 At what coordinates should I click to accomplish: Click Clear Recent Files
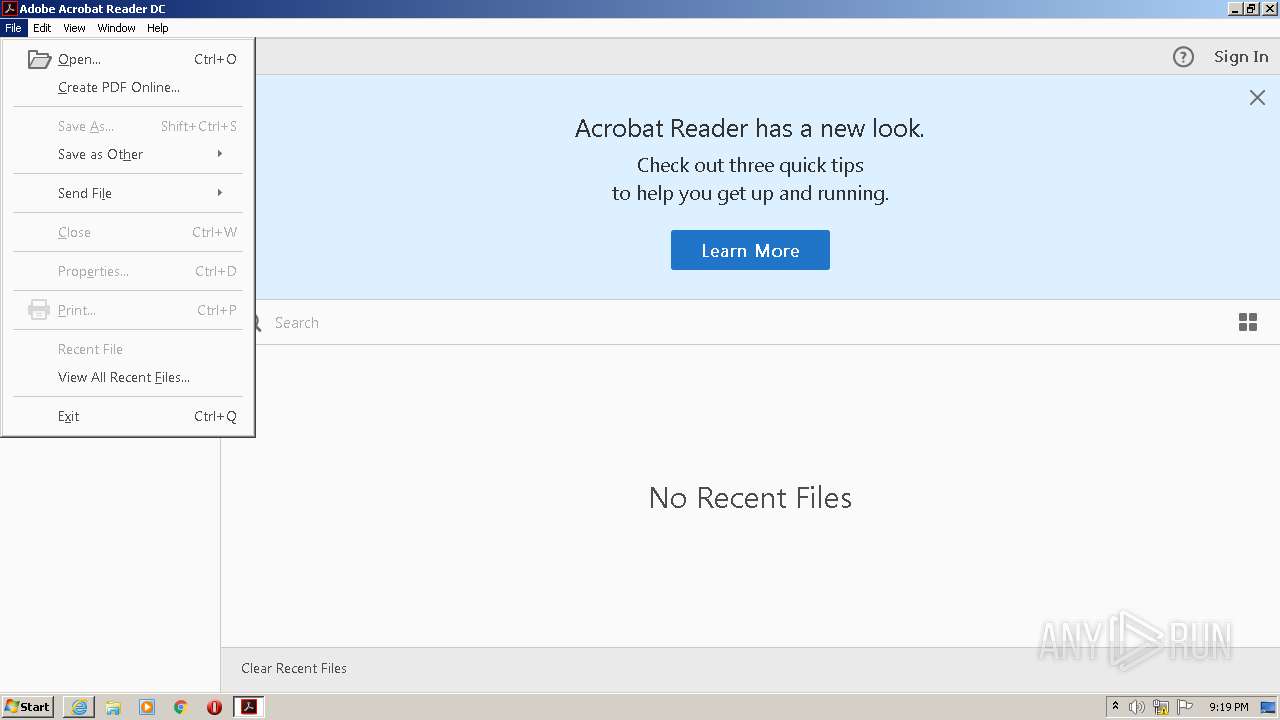click(294, 668)
